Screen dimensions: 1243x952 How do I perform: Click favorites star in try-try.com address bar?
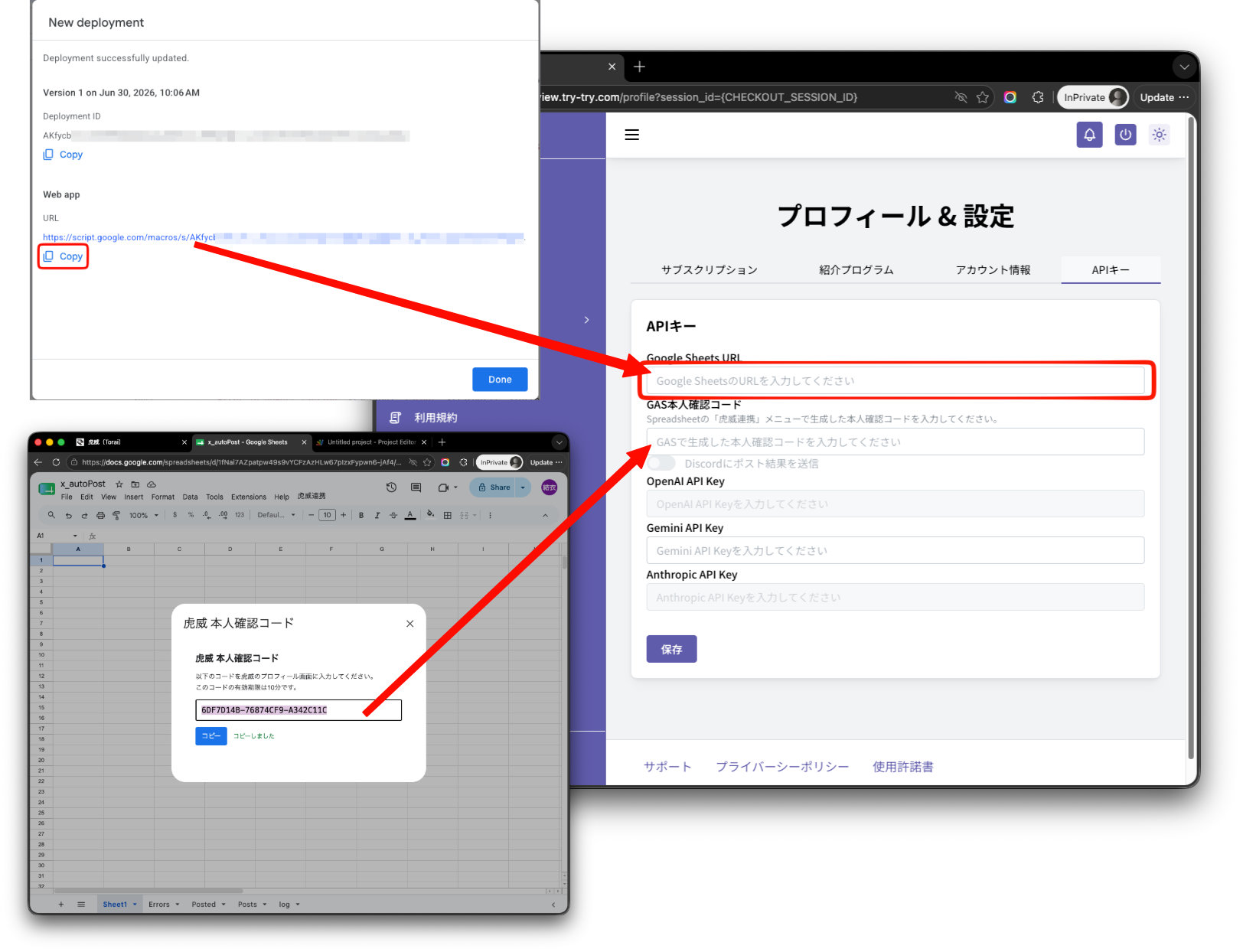(983, 97)
